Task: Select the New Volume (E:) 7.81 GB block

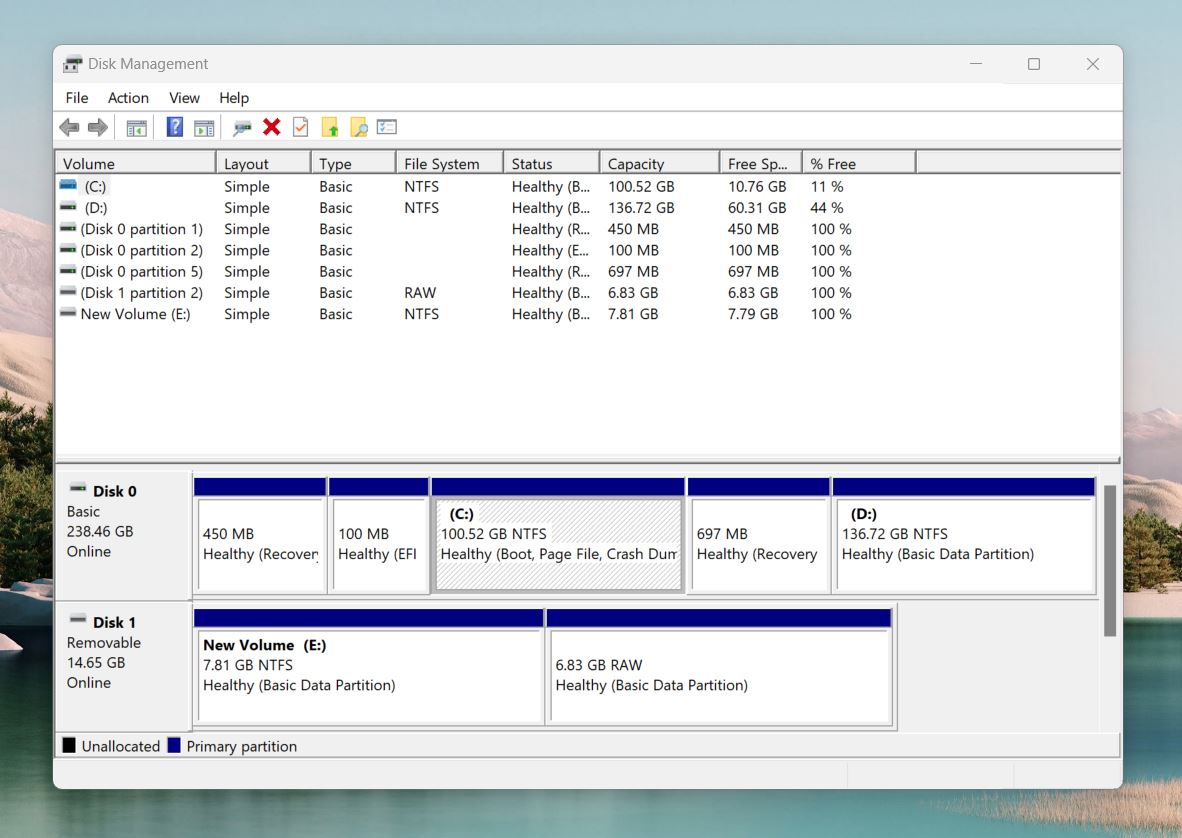Action: (369, 668)
